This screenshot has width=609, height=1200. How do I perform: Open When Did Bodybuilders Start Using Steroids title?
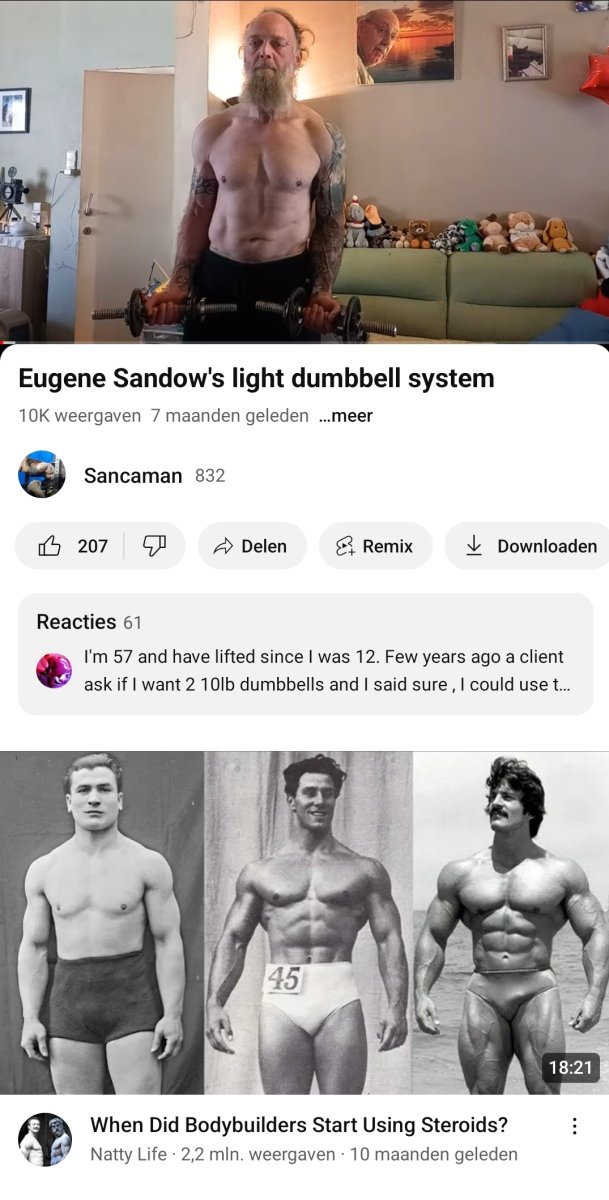point(299,1124)
